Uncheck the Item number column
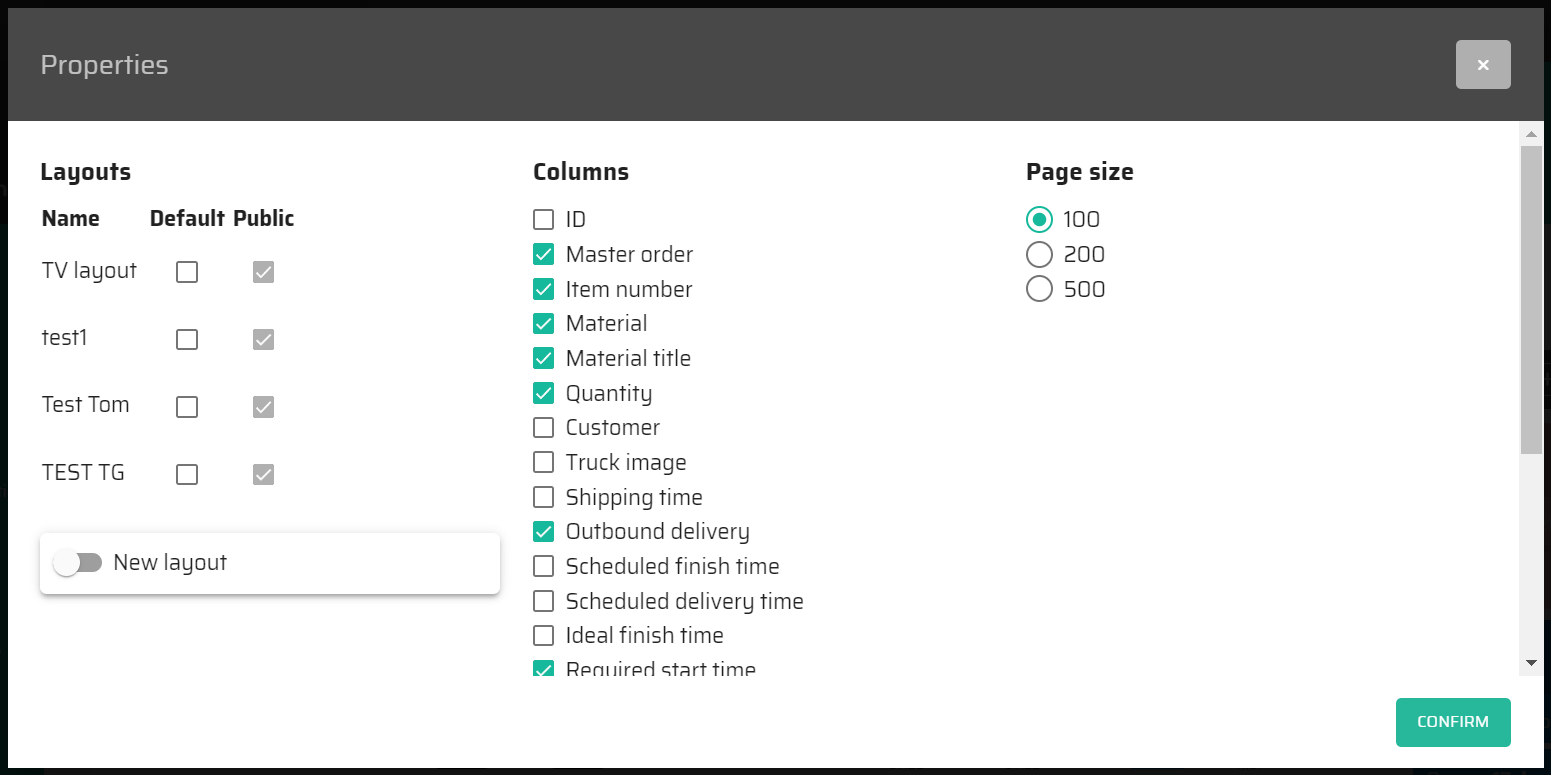1551x775 pixels. point(543,289)
